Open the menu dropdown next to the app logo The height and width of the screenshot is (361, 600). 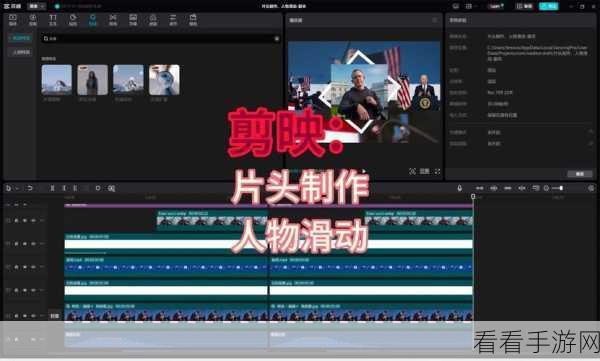(x=37, y=6)
